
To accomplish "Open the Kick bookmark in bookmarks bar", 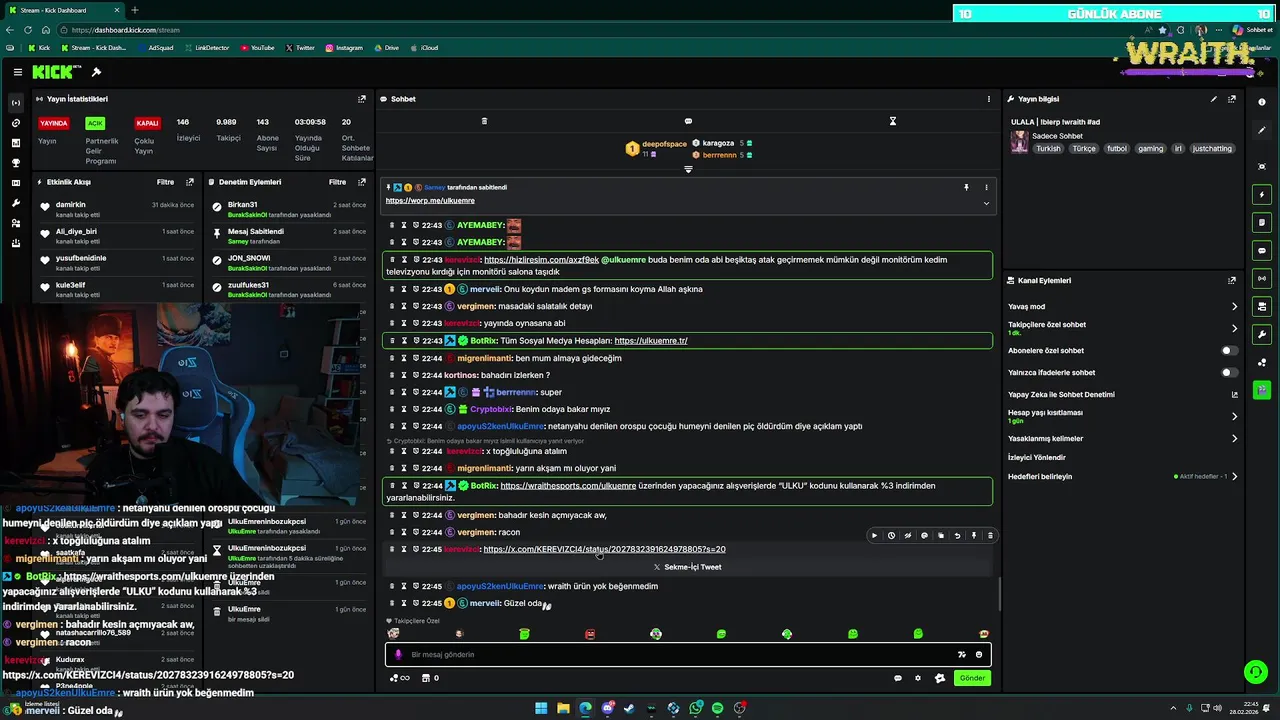I will click(x=39, y=48).
